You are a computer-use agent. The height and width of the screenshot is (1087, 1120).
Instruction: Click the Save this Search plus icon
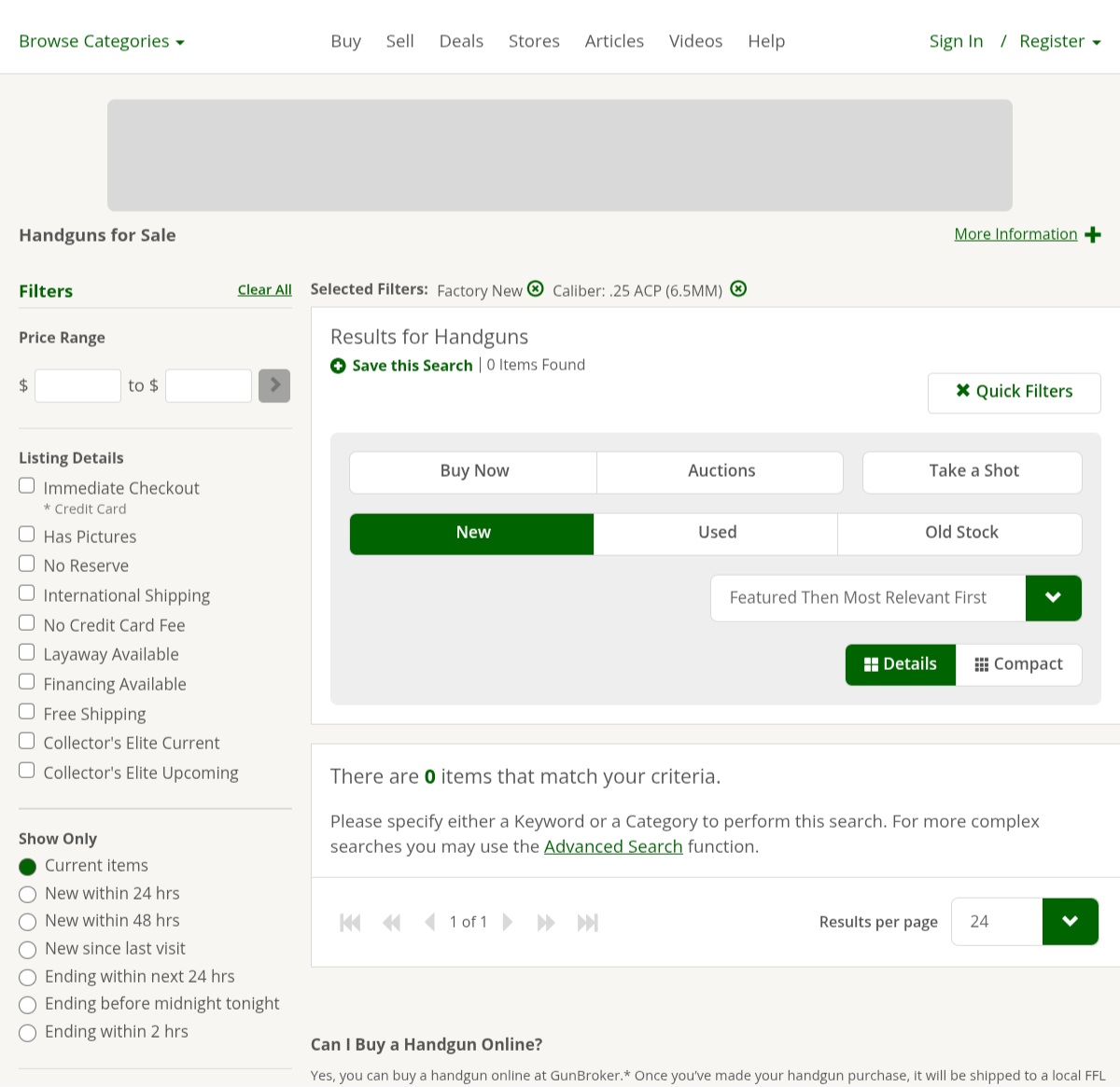(x=338, y=366)
